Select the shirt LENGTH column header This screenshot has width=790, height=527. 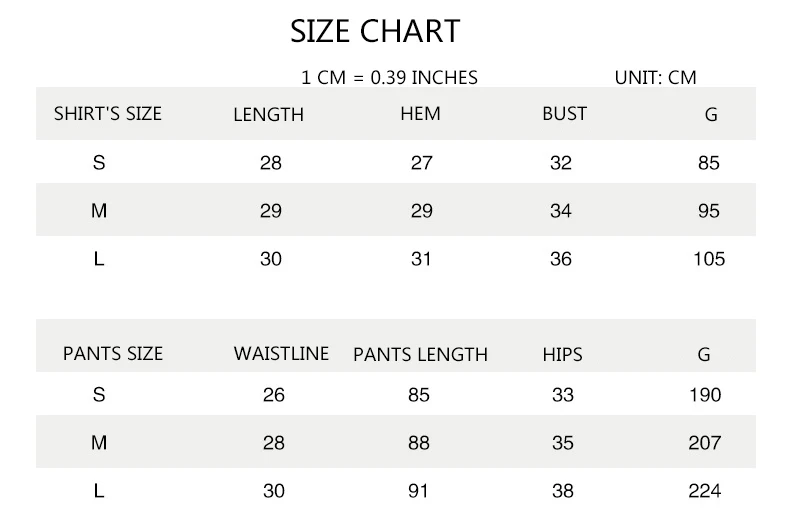pos(268,115)
